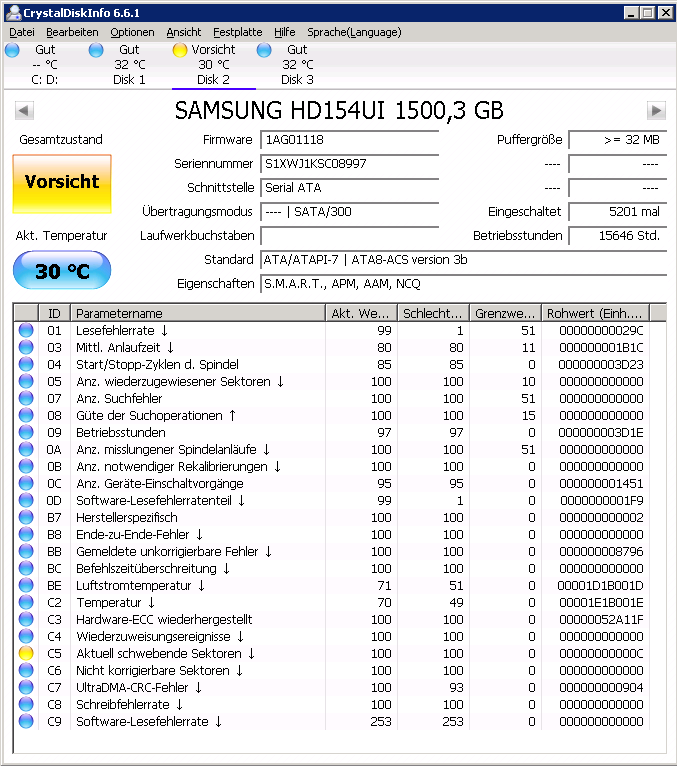Click the Schnittstelle field Serial ATA
677x766 pixels.
[349, 188]
